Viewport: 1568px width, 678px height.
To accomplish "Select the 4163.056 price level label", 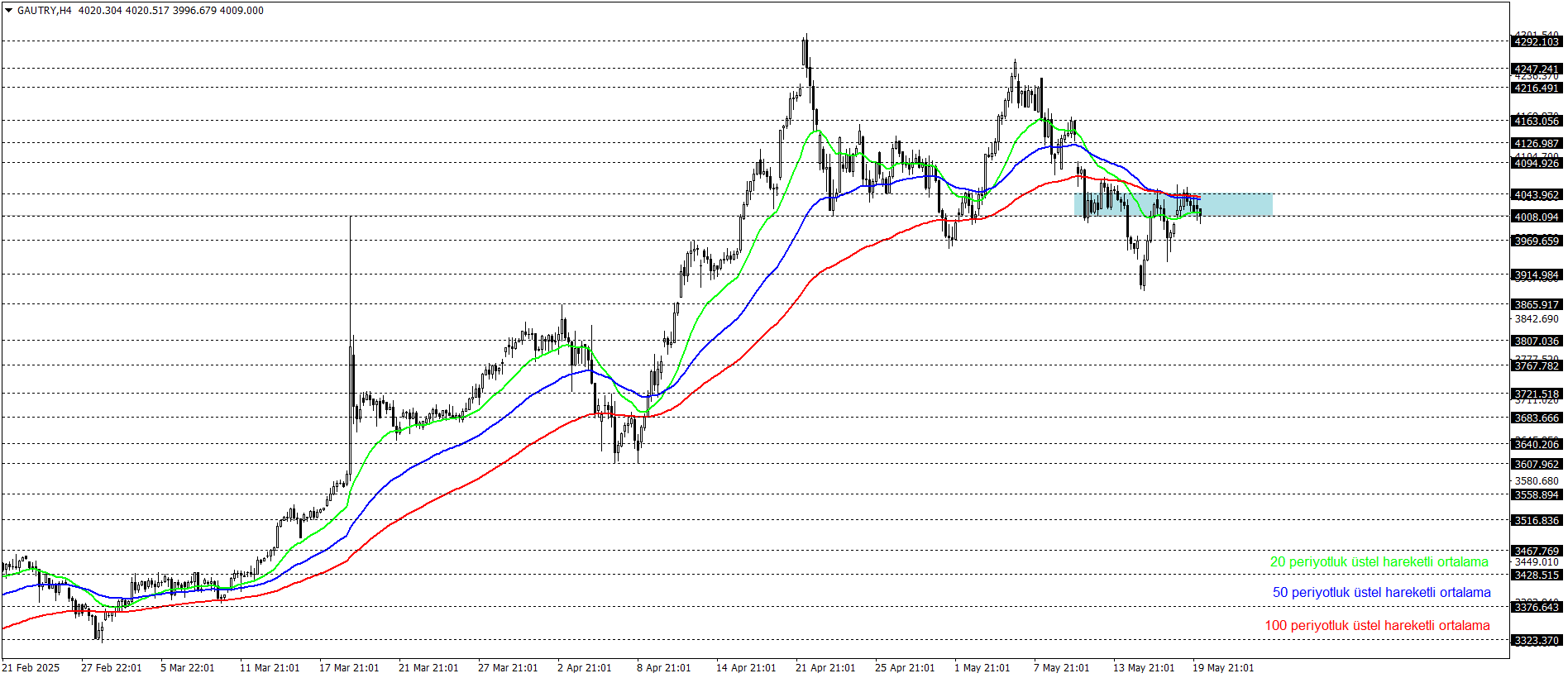I will [1537, 122].
